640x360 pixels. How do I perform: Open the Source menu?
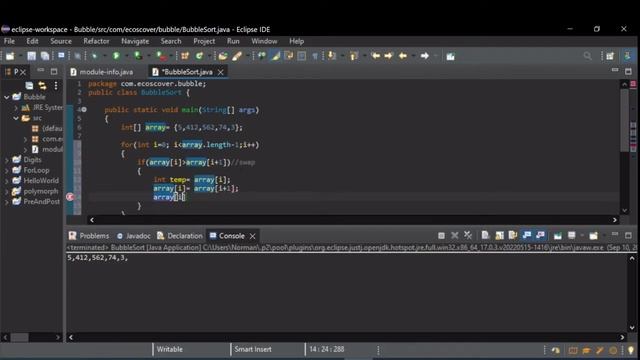[61, 41]
